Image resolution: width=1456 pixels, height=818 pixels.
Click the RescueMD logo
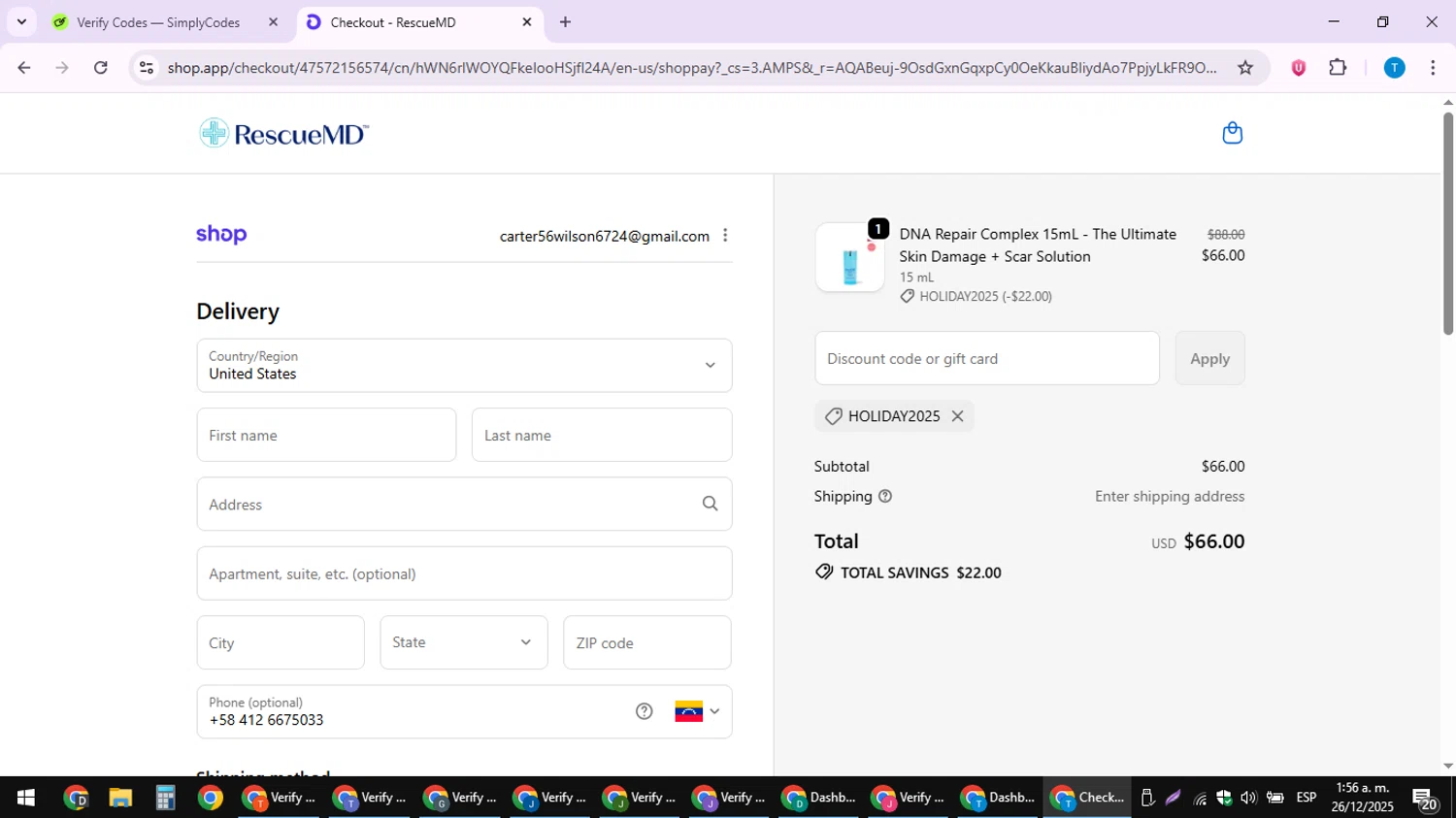coord(283,133)
